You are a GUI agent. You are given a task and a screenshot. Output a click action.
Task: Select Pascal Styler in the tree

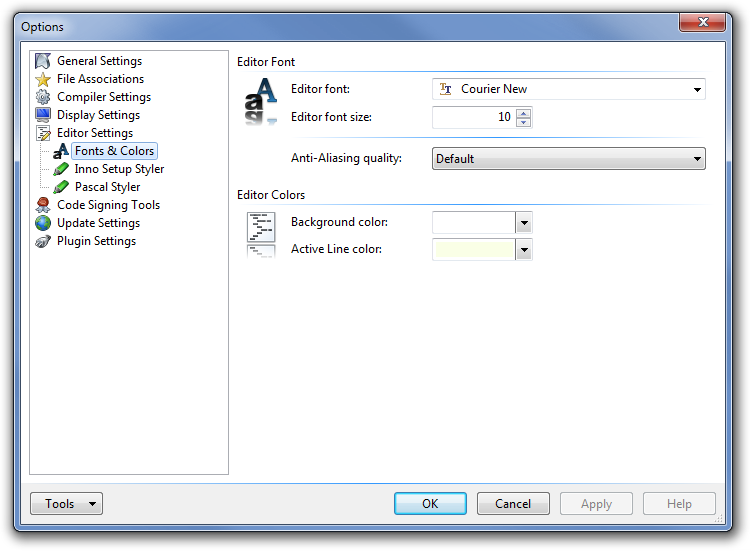[x=107, y=187]
